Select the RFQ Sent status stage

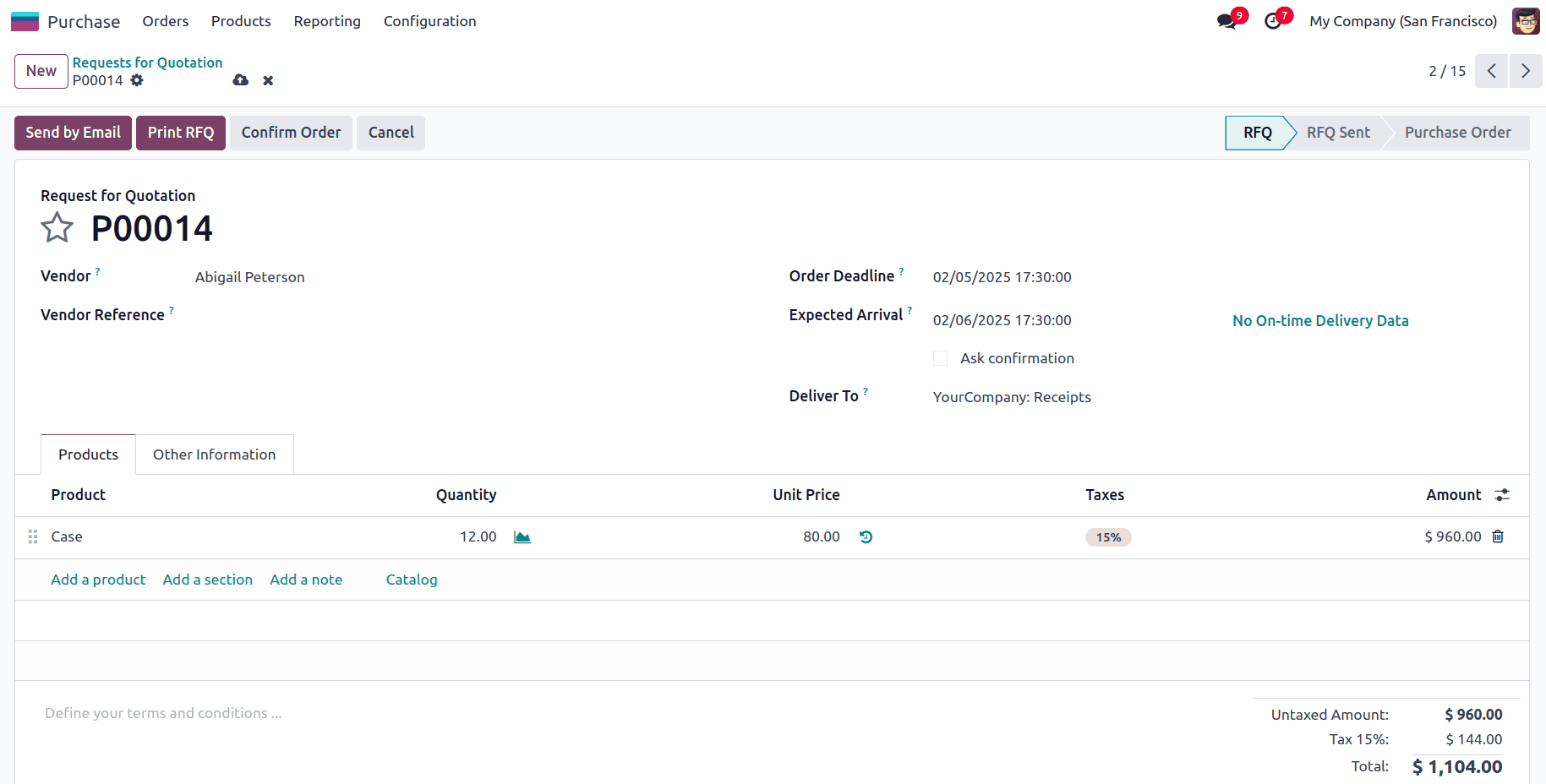click(1338, 133)
